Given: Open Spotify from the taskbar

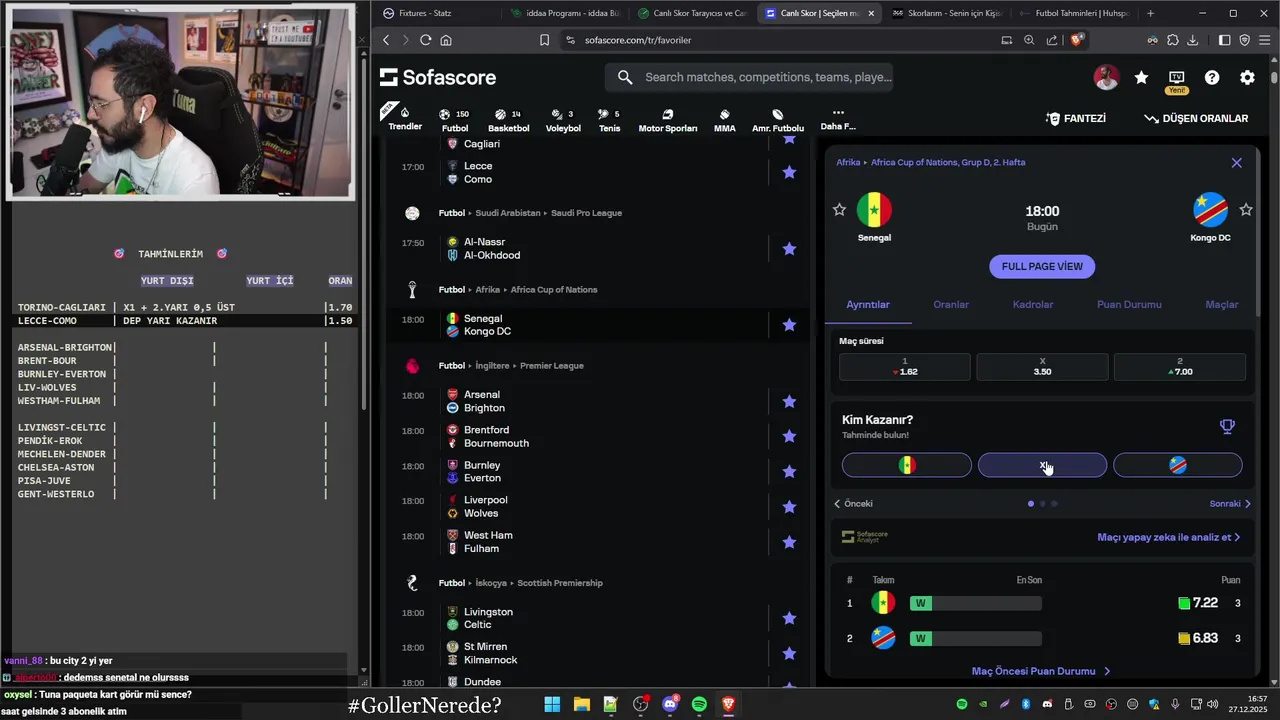Looking at the screenshot, I should click(699, 705).
